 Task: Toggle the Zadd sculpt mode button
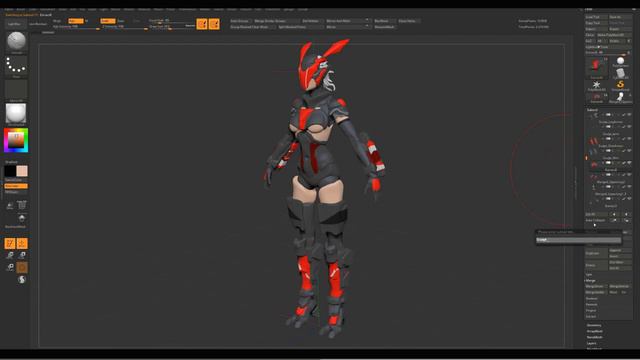pyautogui.click(x=107, y=21)
